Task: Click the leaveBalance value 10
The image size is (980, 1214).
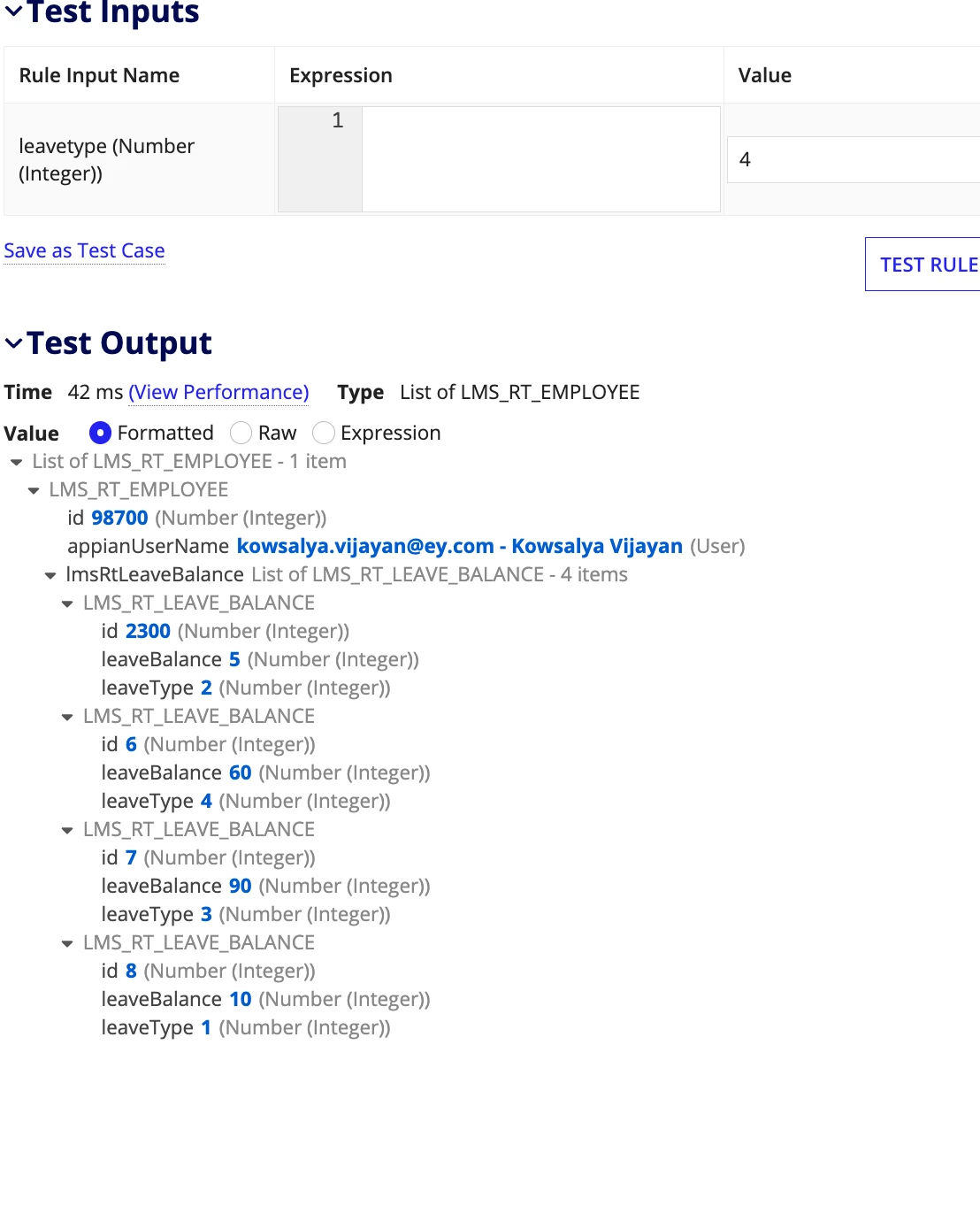Action: [x=240, y=999]
